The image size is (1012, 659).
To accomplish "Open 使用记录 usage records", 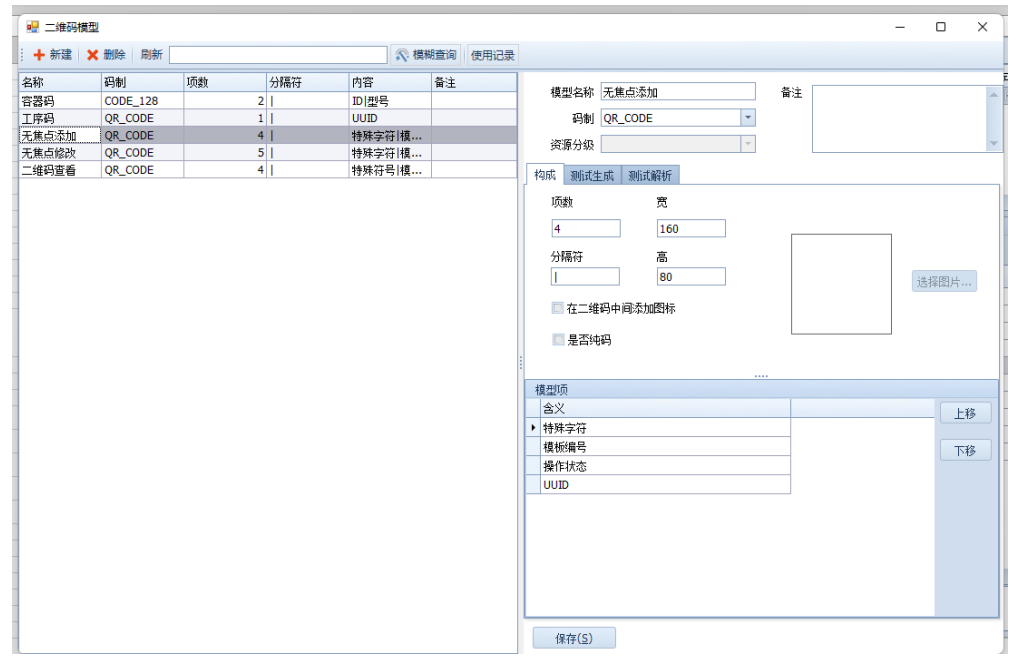I will 492,55.
